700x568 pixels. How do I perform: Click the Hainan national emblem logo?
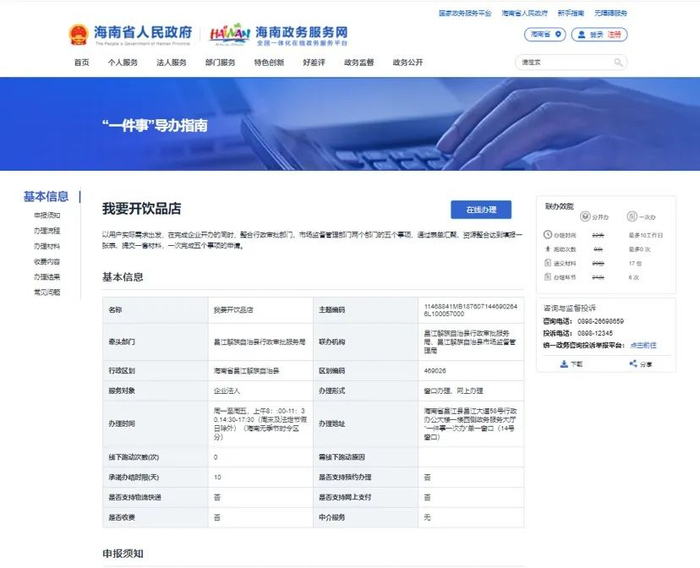(x=79, y=34)
